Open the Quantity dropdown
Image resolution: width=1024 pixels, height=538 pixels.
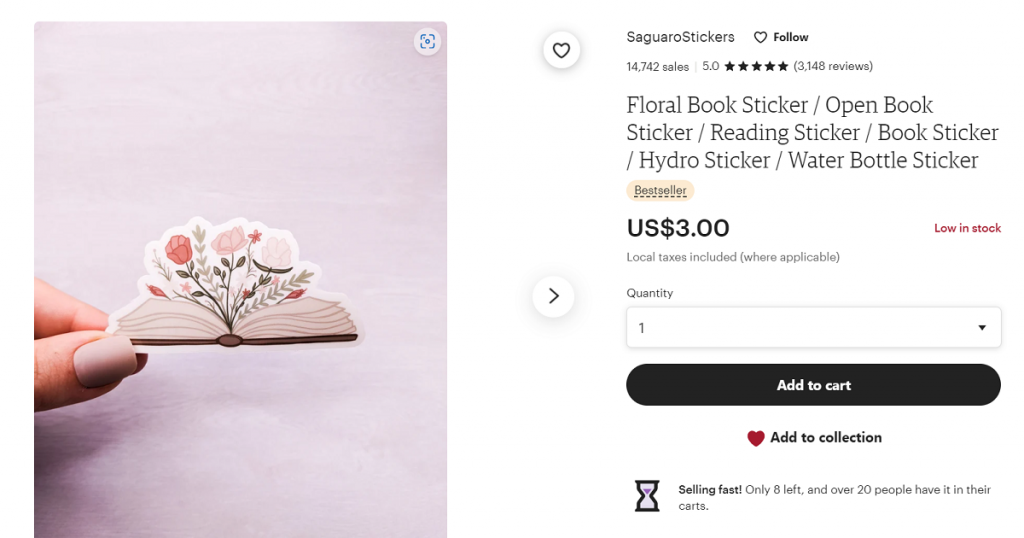(812, 328)
